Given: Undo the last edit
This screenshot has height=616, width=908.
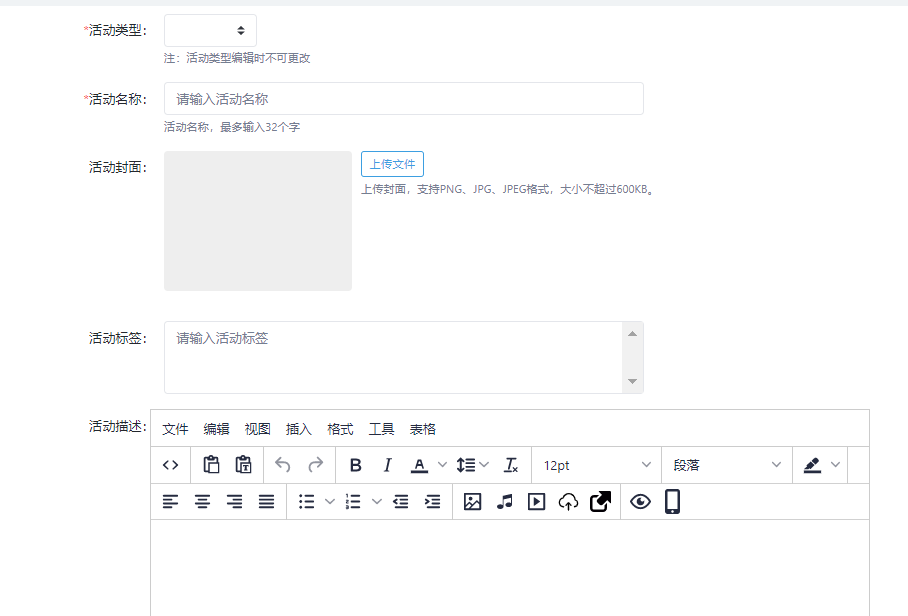Looking at the screenshot, I should click(x=283, y=465).
